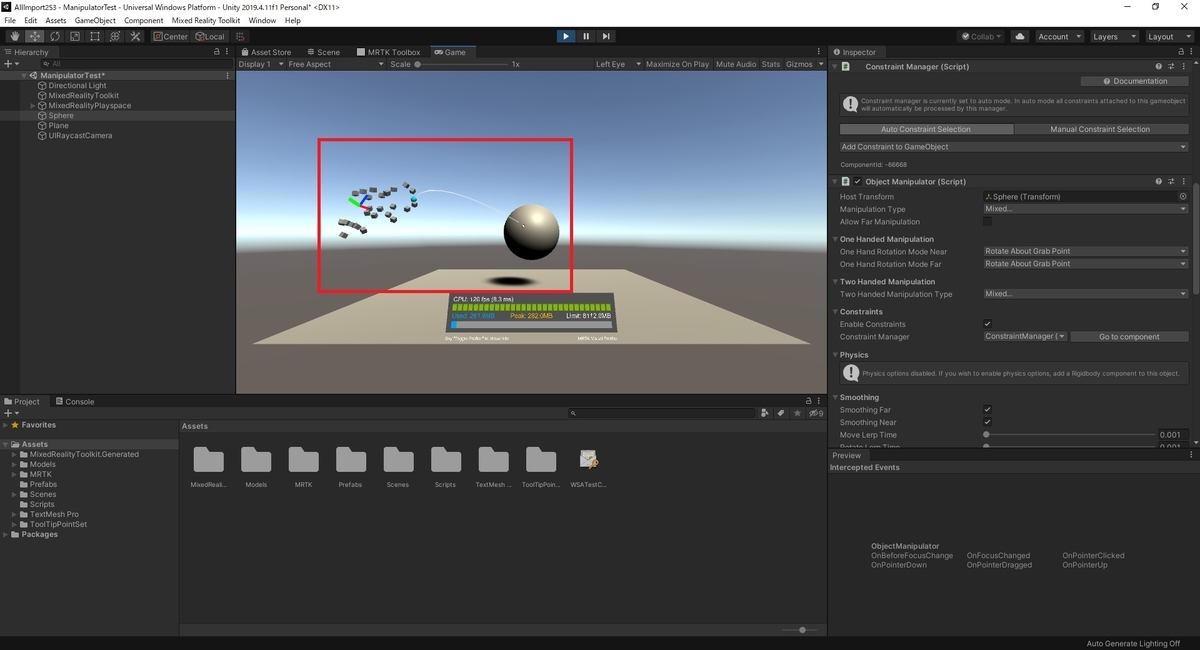Image resolution: width=1200 pixels, height=650 pixels.
Task: Open the Gizmos dropdown
Action: [803, 64]
